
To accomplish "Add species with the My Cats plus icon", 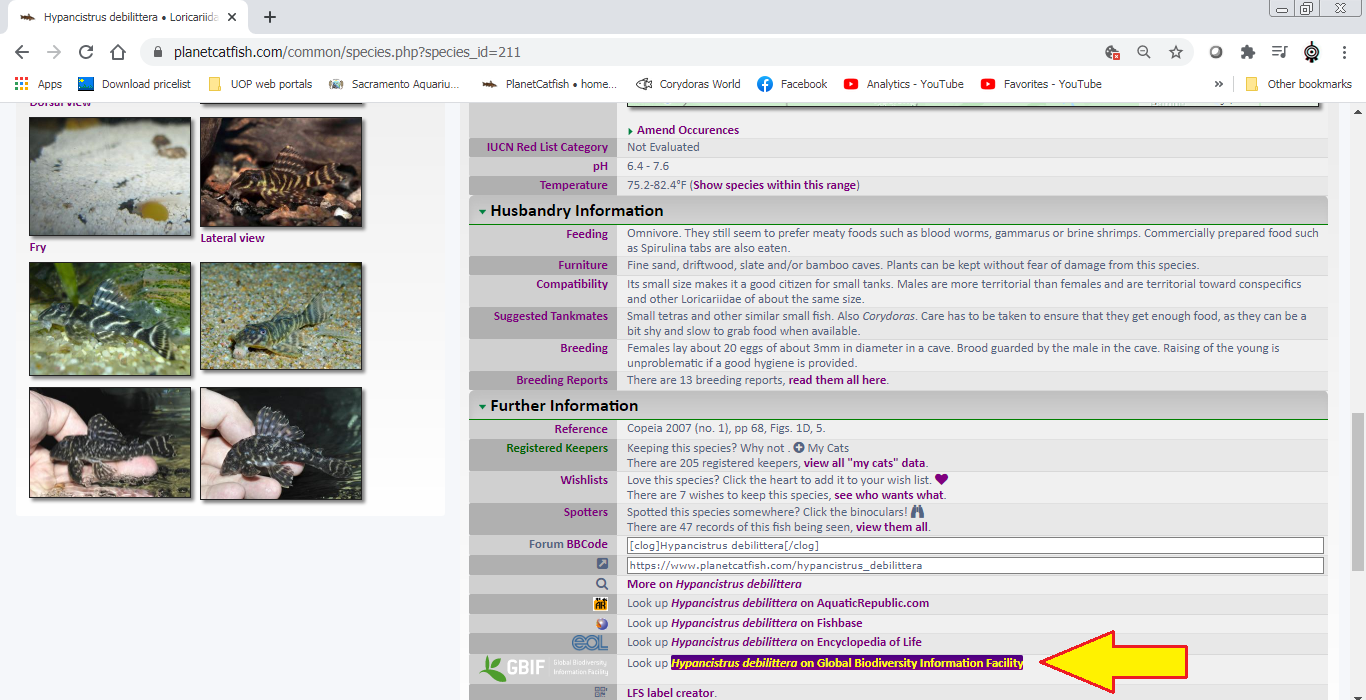I will (x=799, y=448).
